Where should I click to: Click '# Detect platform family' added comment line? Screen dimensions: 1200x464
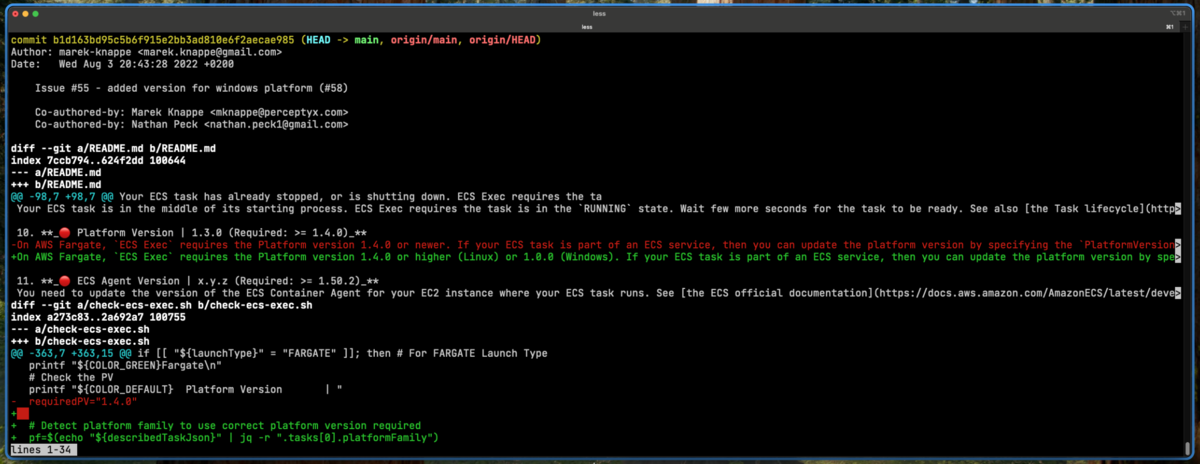coord(216,425)
